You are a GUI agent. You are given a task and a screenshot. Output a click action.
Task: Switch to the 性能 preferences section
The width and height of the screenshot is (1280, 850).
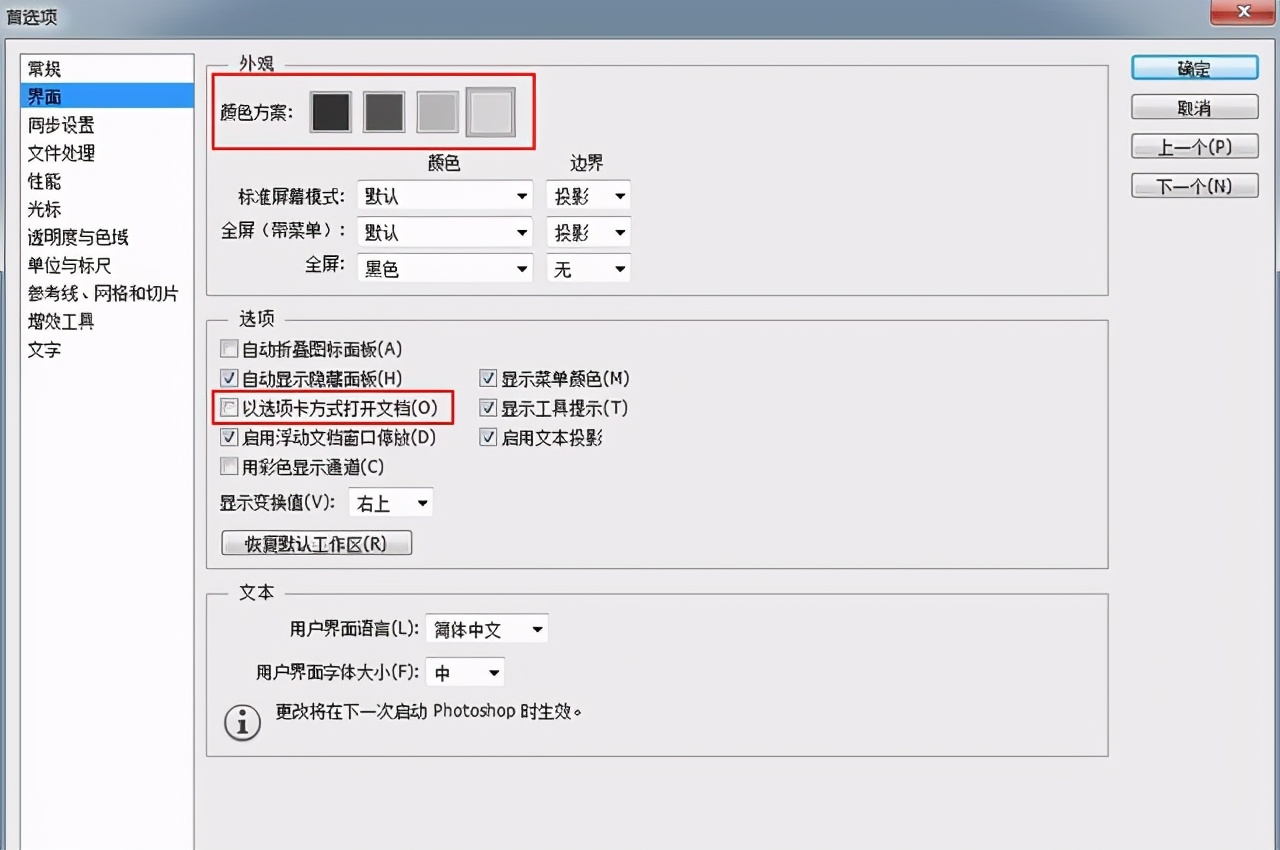tap(44, 181)
